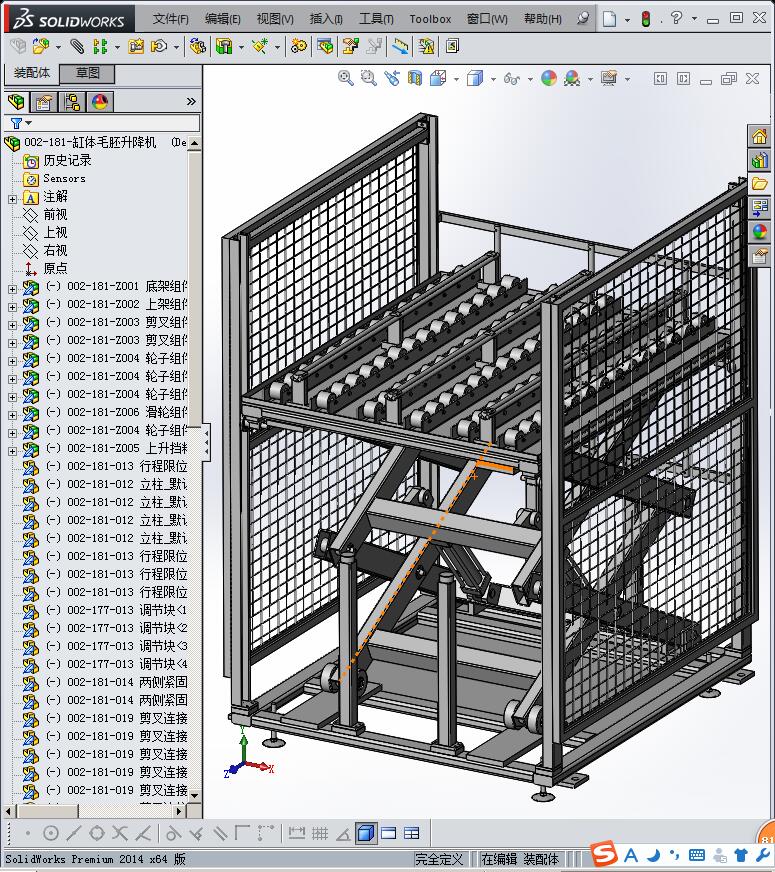Click the Exploded View icon

coord(350,46)
